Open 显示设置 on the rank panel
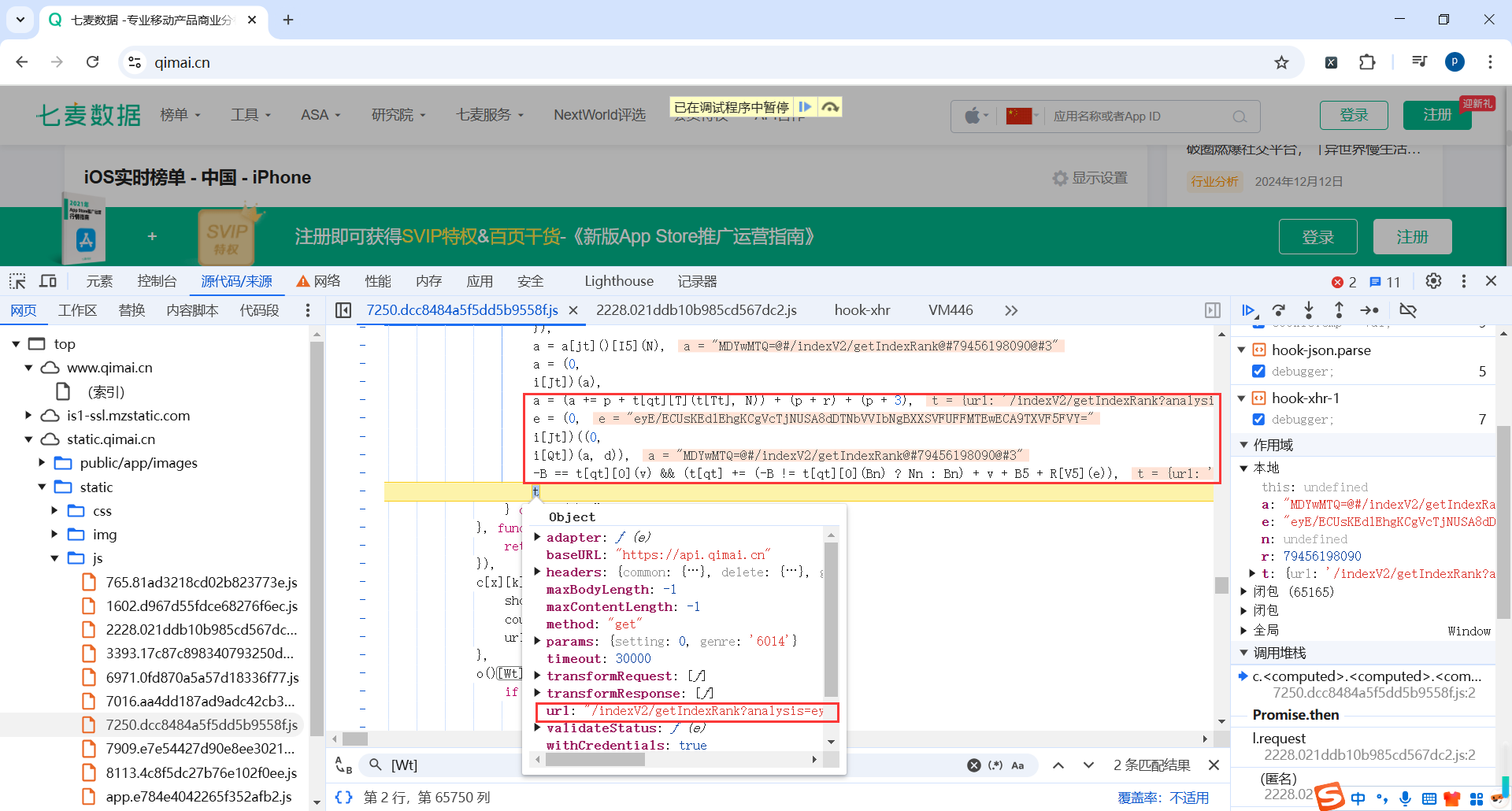Screen dimensions: 1512x811 [1091, 178]
